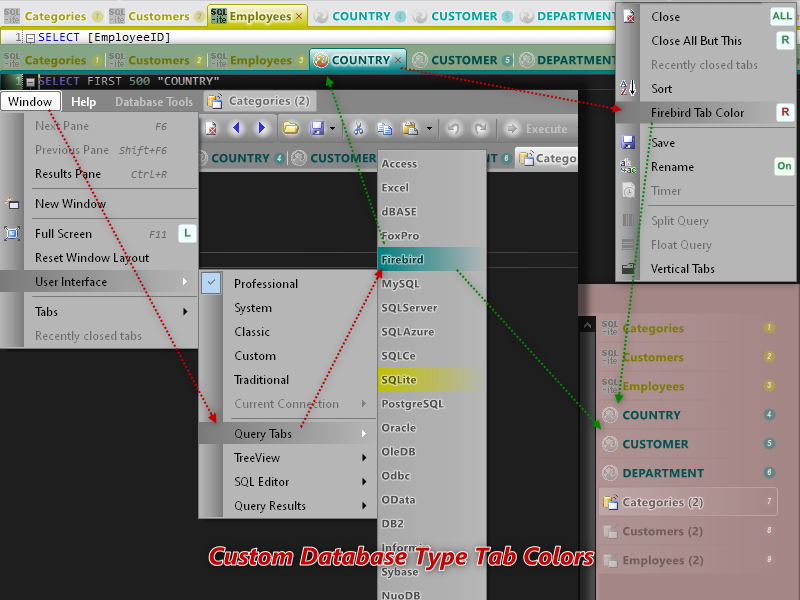Click the redo toolbar icon
The height and width of the screenshot is (600, 800).
tap(480, 129)
